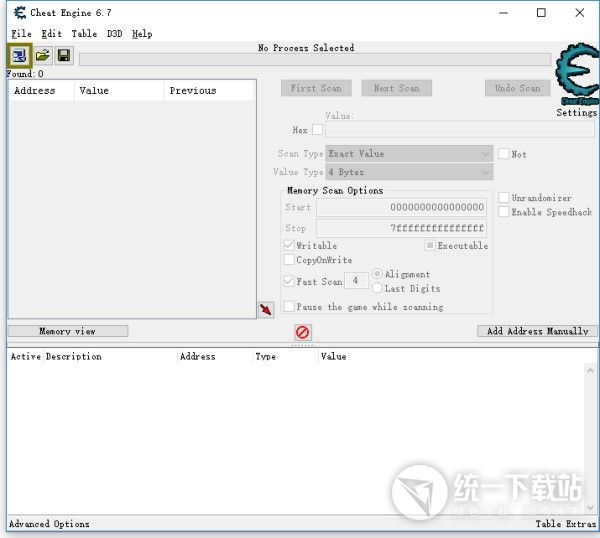The width and height of the screenshot is (600, 538).
Task: Click the Next Scan button
Action: pos(397,88)
